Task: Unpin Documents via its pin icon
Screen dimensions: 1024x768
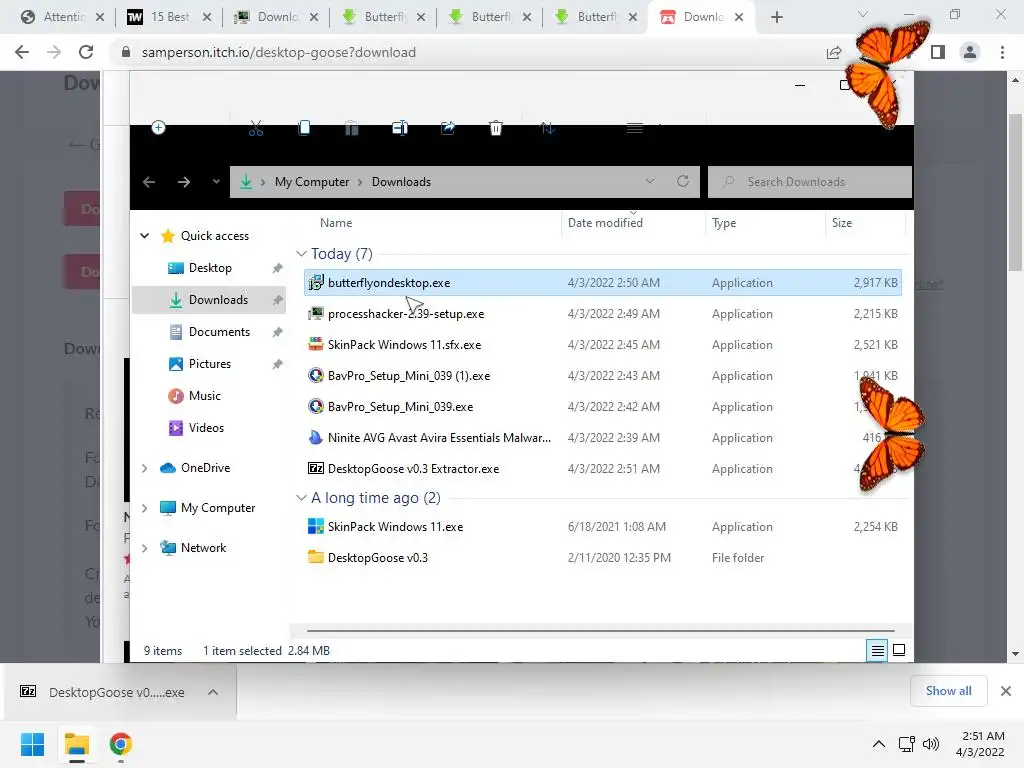Action: [278, 332]
